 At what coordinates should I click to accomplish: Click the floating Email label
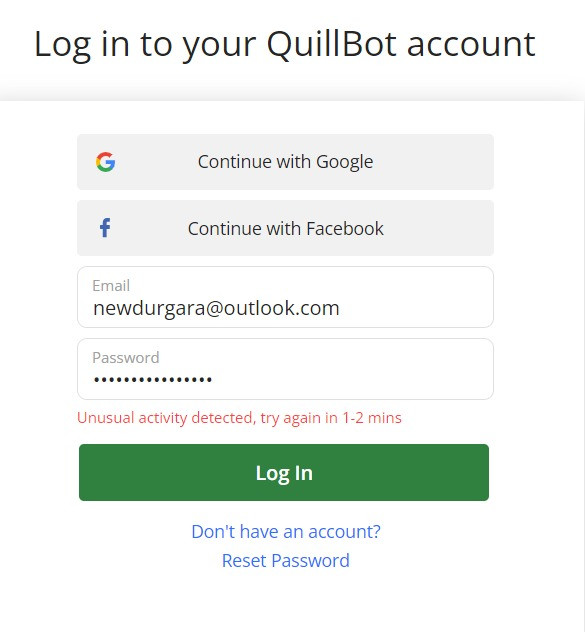[x=111, y=286]
